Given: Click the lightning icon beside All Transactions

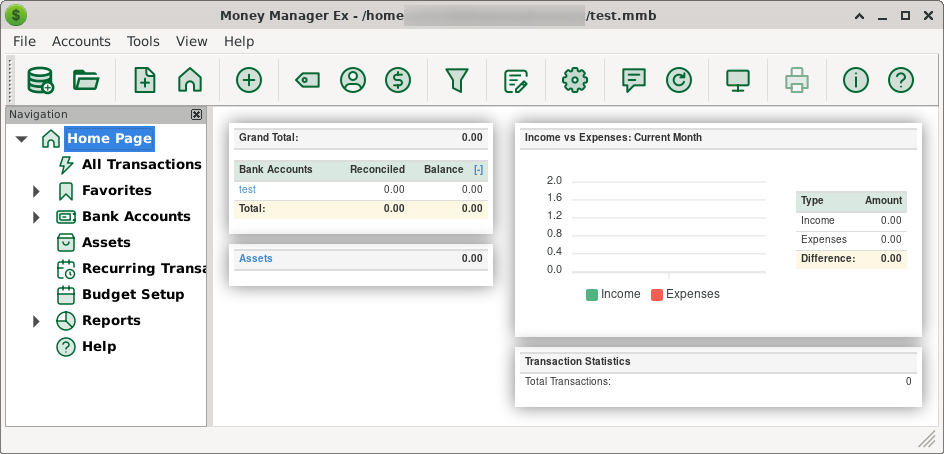Looking at the screenshot, I should click(x=66, y=164).
